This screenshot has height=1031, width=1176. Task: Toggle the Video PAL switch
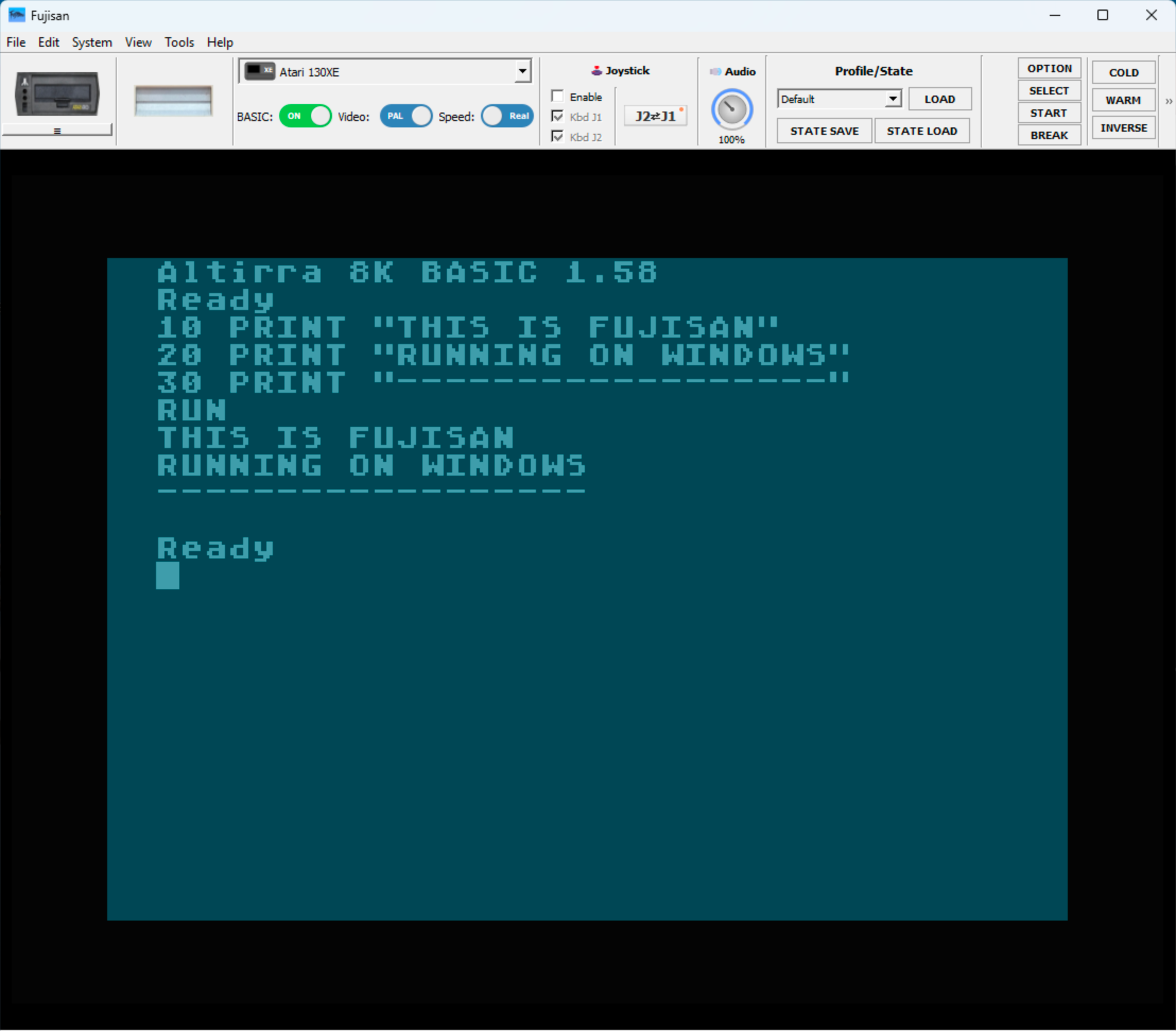(406, 116)
